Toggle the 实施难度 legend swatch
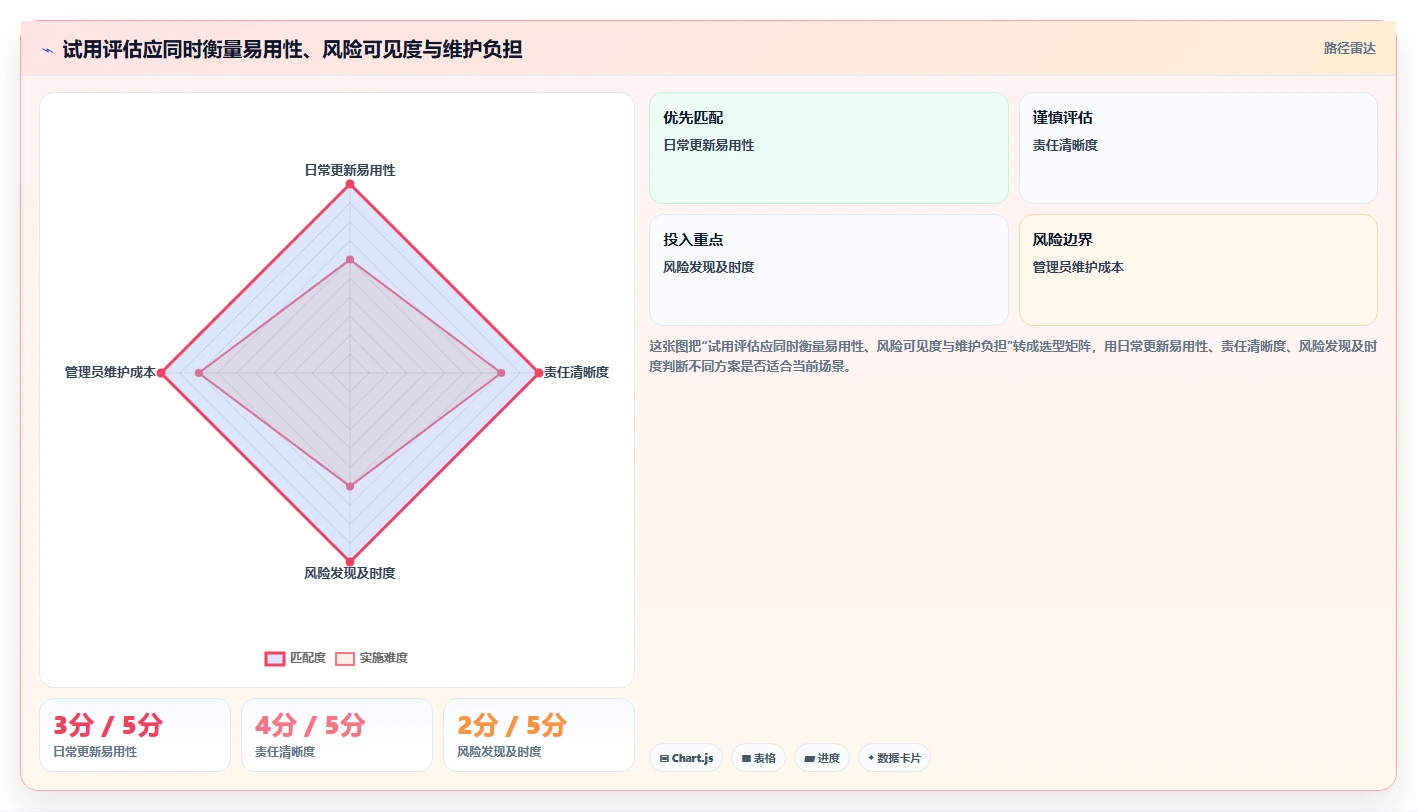1417x812 pixels. [x=345, y=658]
